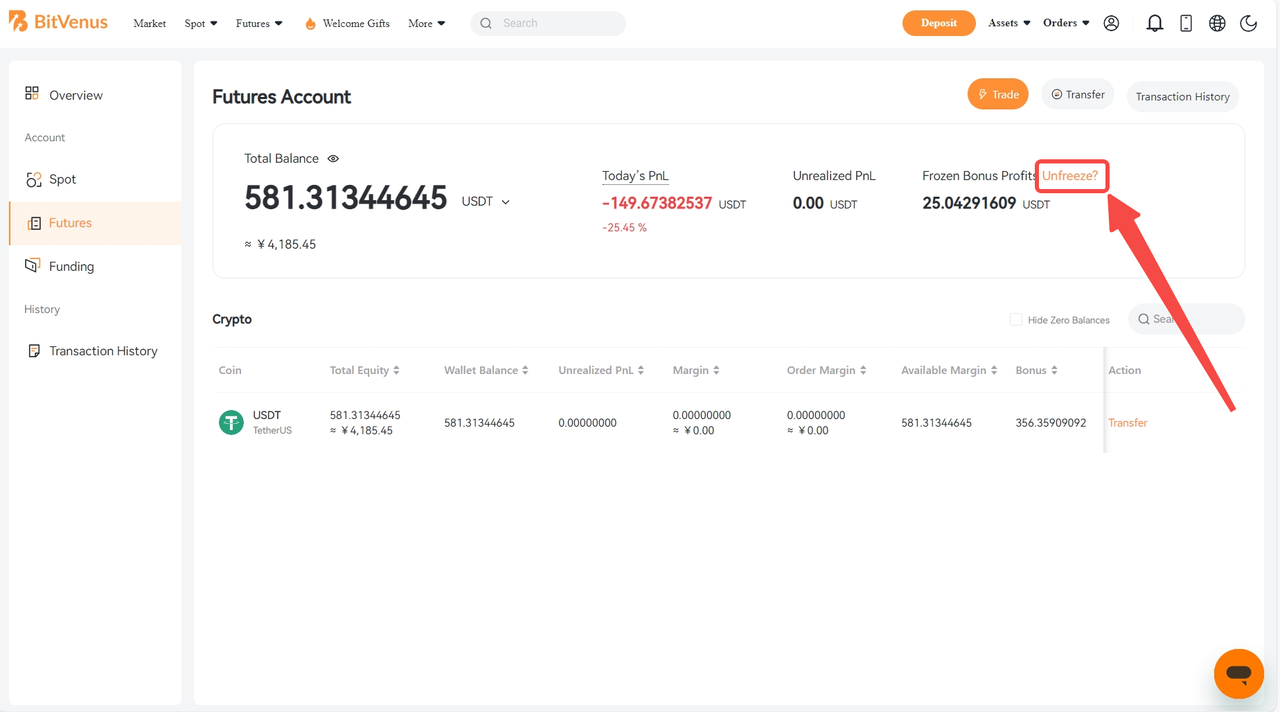The width and height of the screenshot is (1280, 712).
Task: Open the Assets dropdown menu
Action: coord(1009,23)
